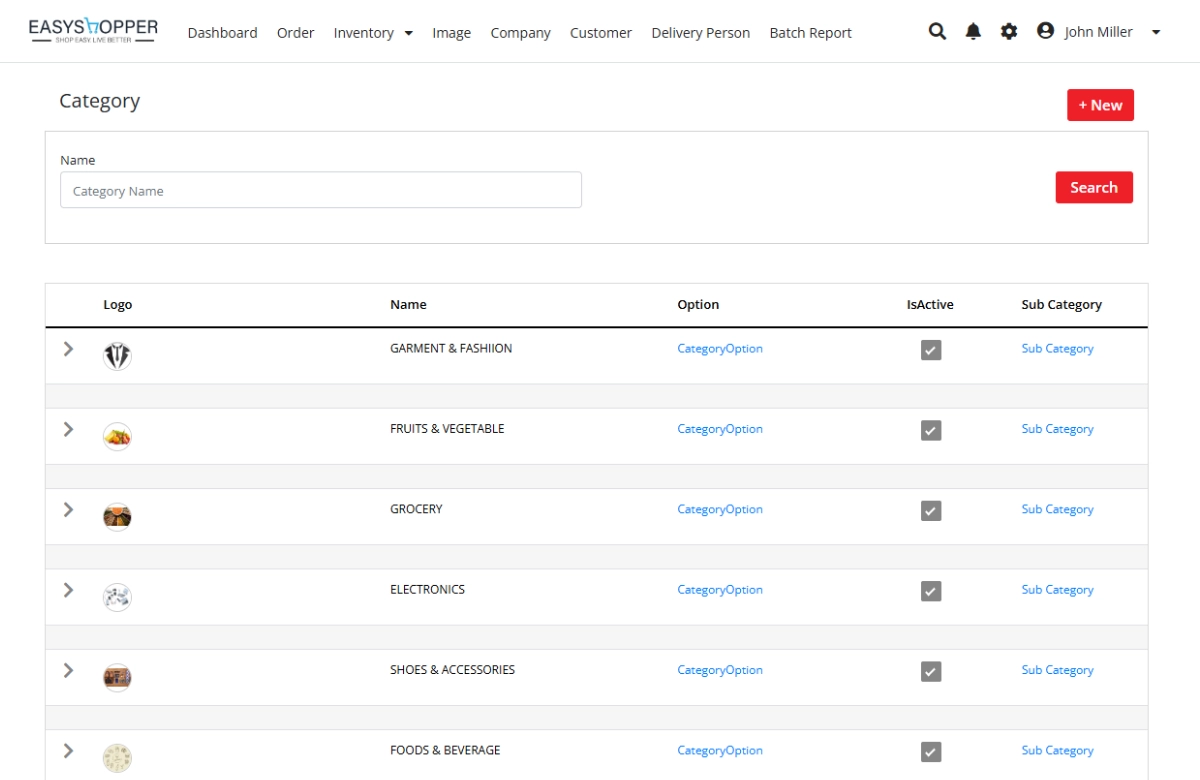The image size is (1200, 780).
Task: Expand the Electronics row chevron
Action: point(68,590)
